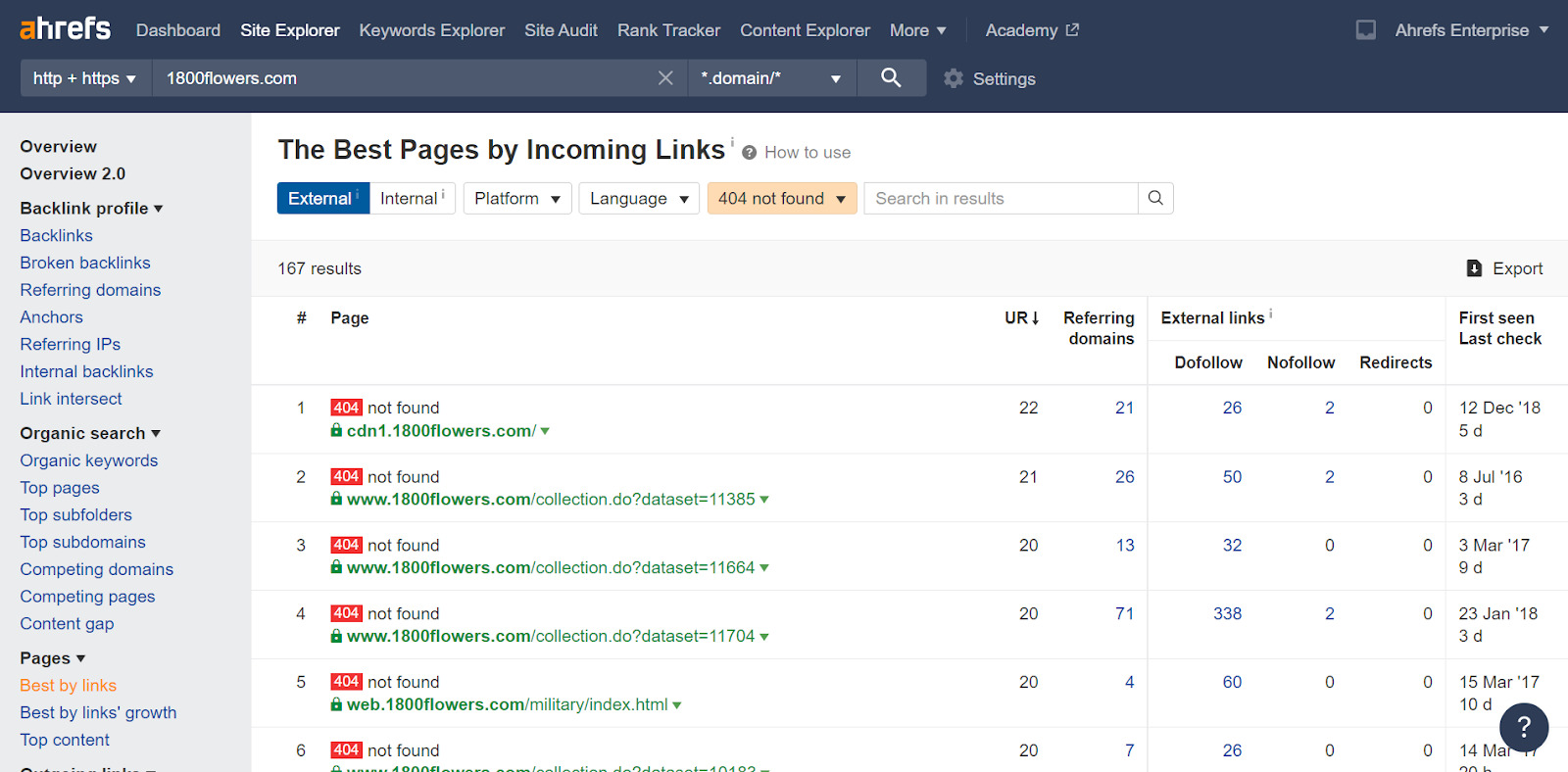Click the Ahrefs logo
The image size is (1568, 772).
pos(66,29)
